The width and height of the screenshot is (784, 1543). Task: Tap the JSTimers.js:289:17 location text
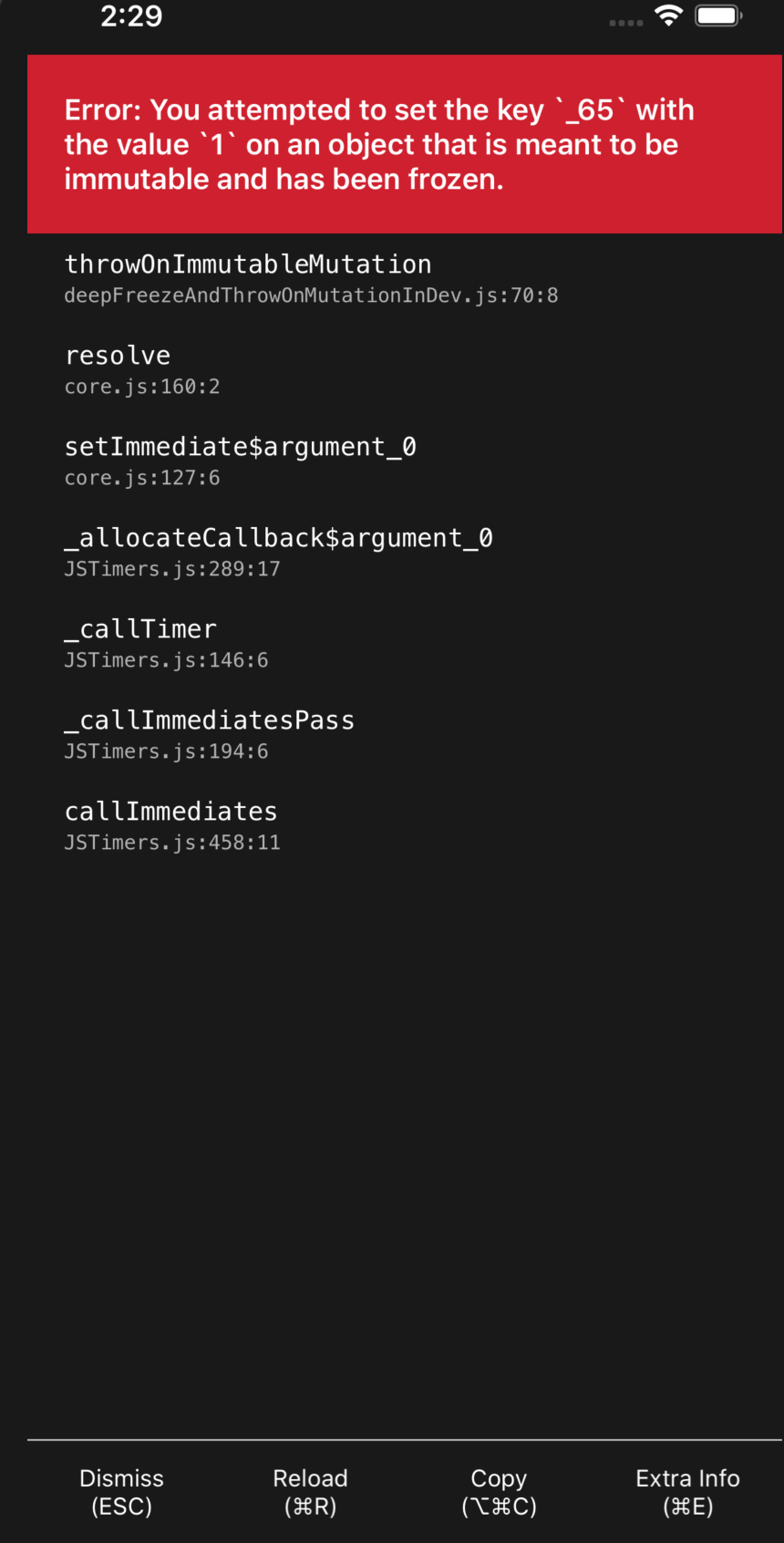pyautogui.click(x=171, y=569)
